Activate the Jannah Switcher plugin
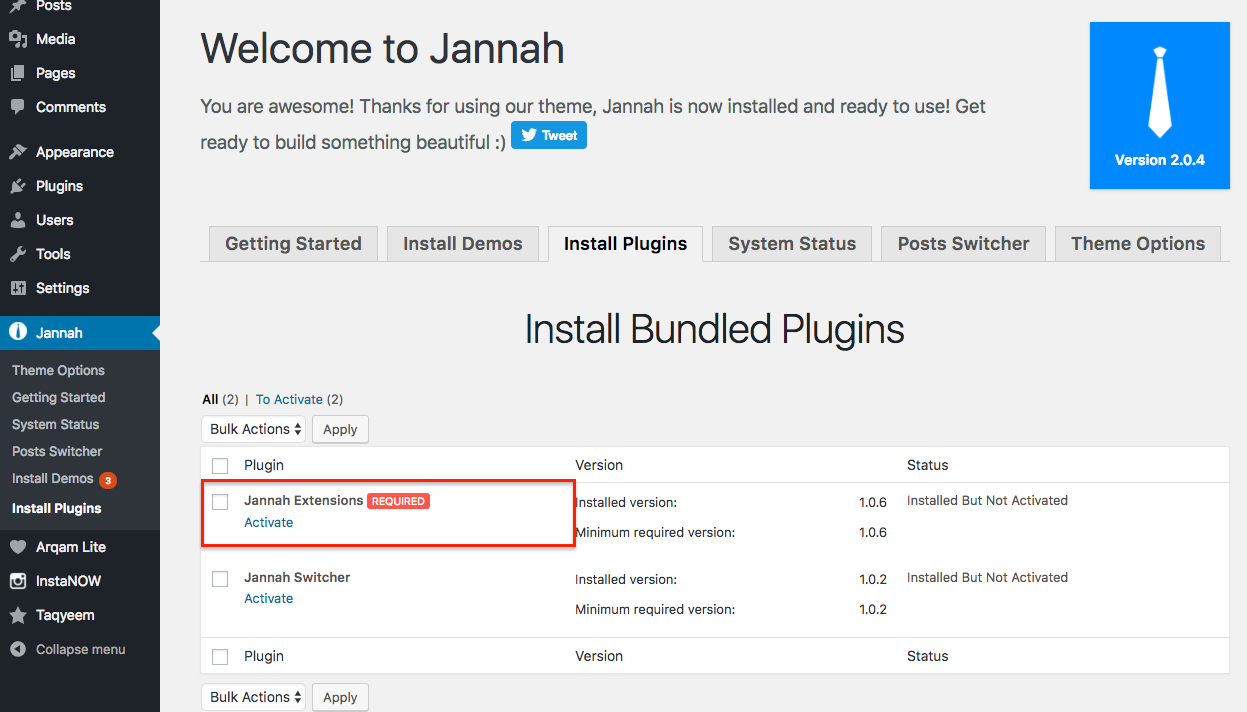 (x=269, y=598)
